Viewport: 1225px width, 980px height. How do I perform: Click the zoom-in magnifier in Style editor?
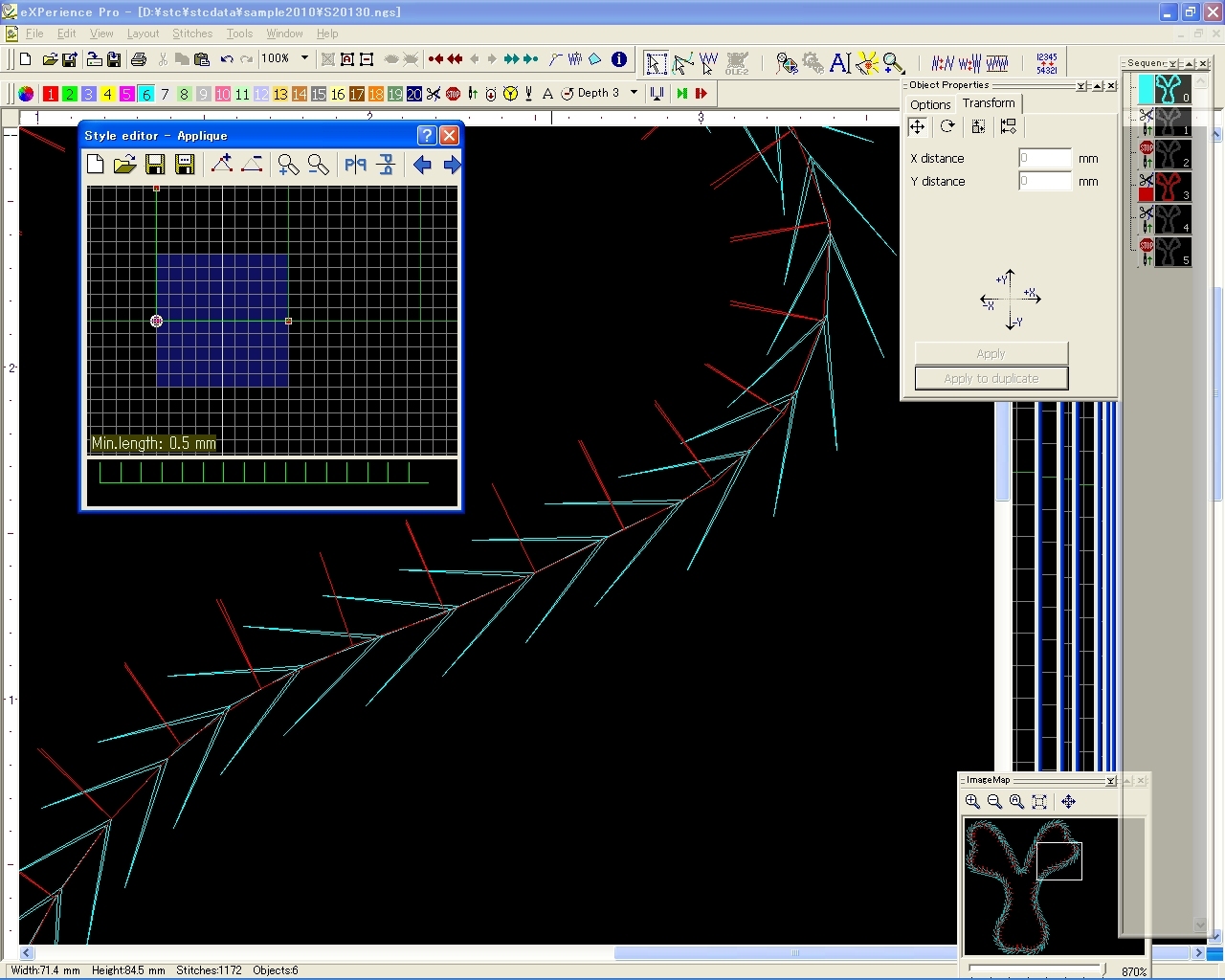288,165
